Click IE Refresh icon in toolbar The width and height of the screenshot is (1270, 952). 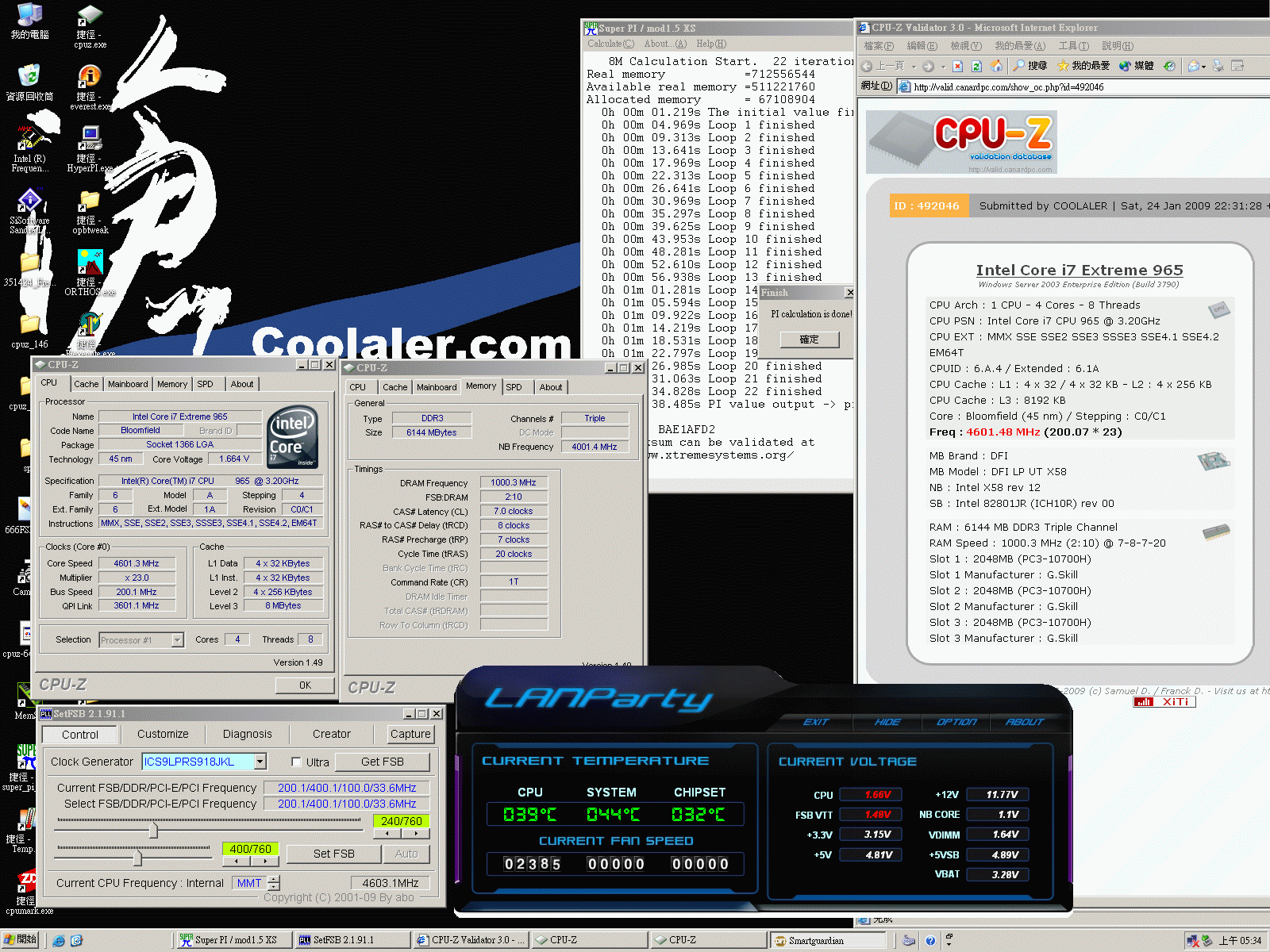[977, 66]
